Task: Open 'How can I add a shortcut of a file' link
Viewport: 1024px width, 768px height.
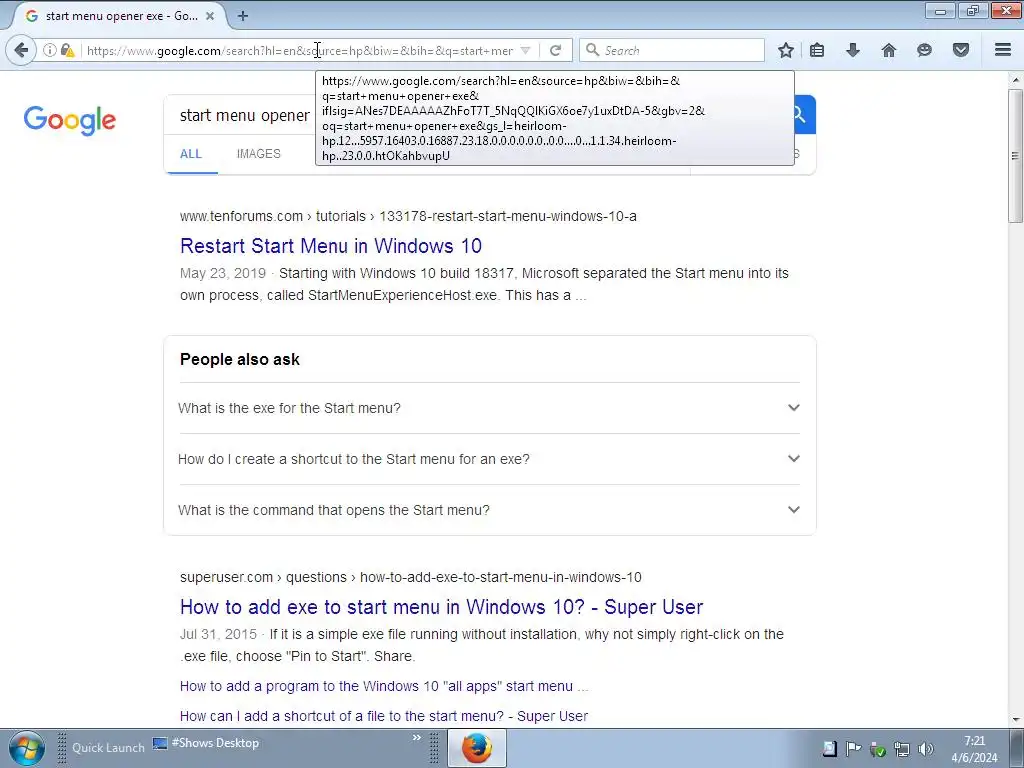Action: click(x=384, y=716)
